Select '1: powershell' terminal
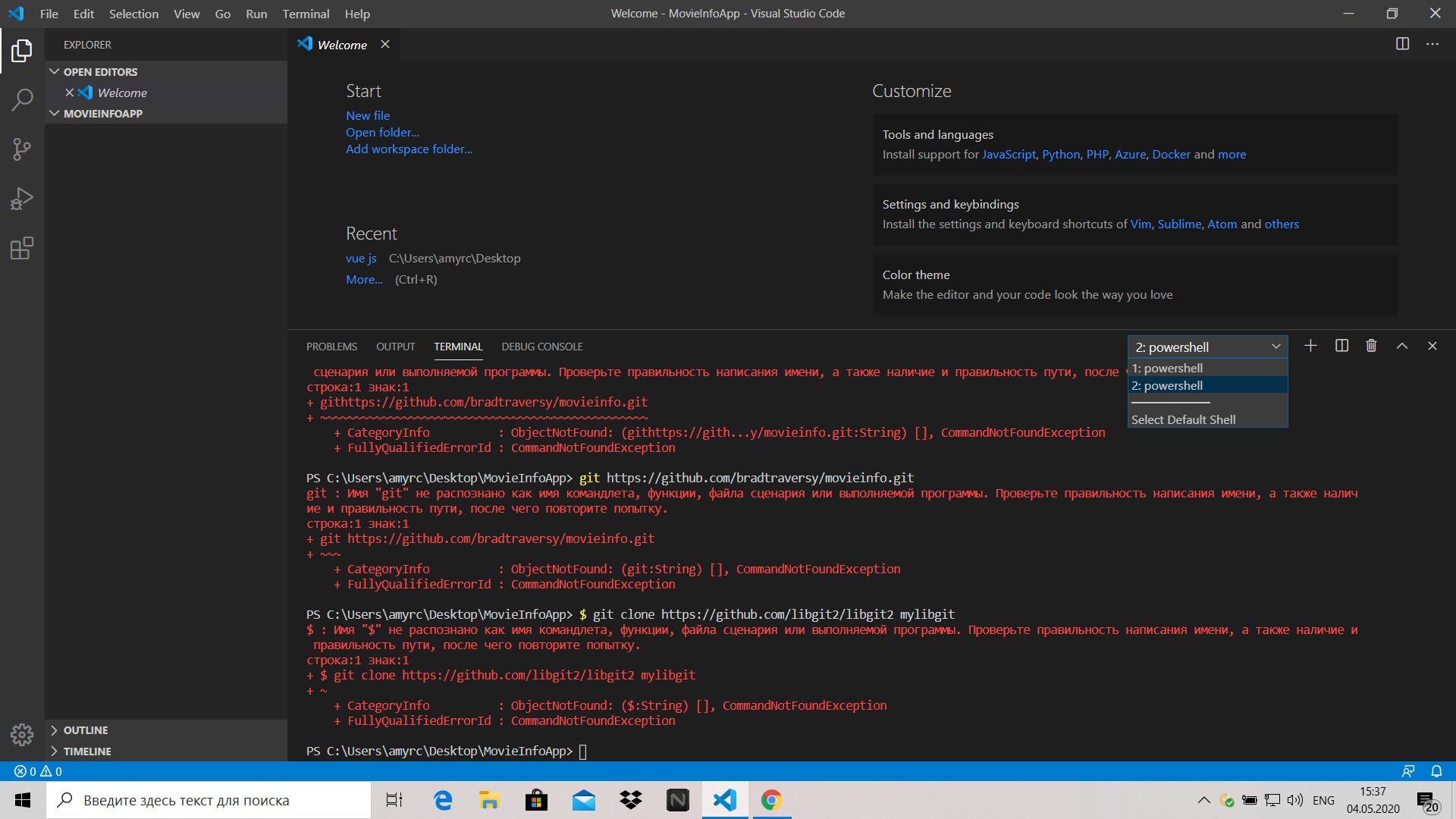 point(1207,368)
